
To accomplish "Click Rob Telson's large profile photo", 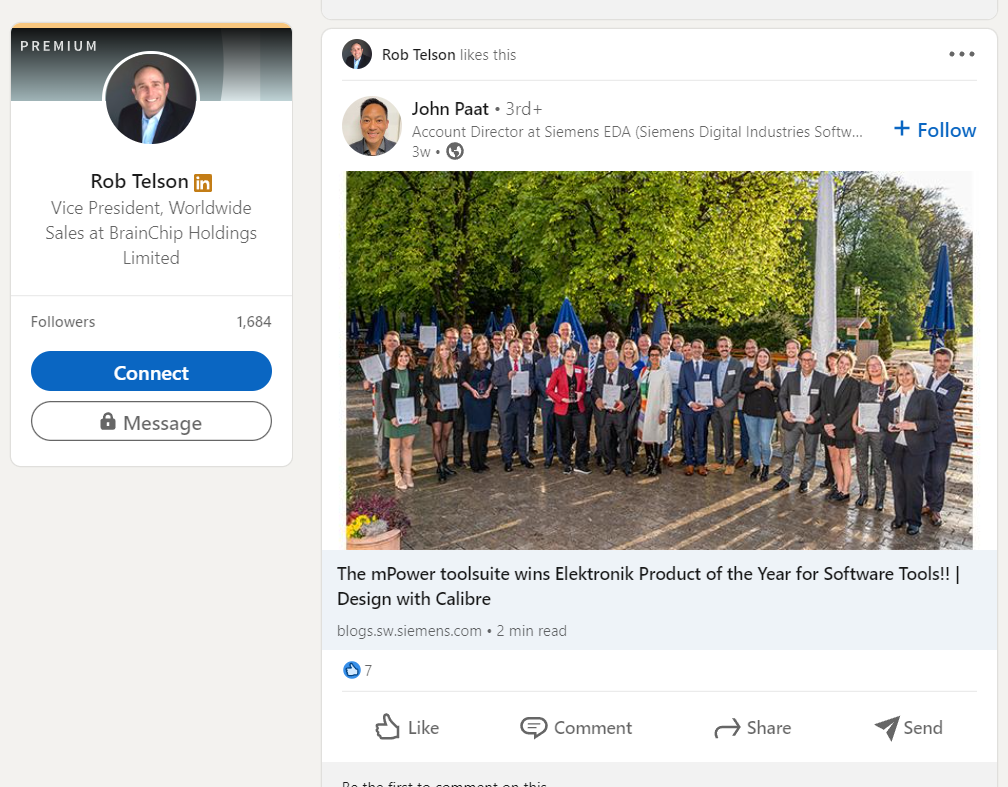I will click(151, 99).
